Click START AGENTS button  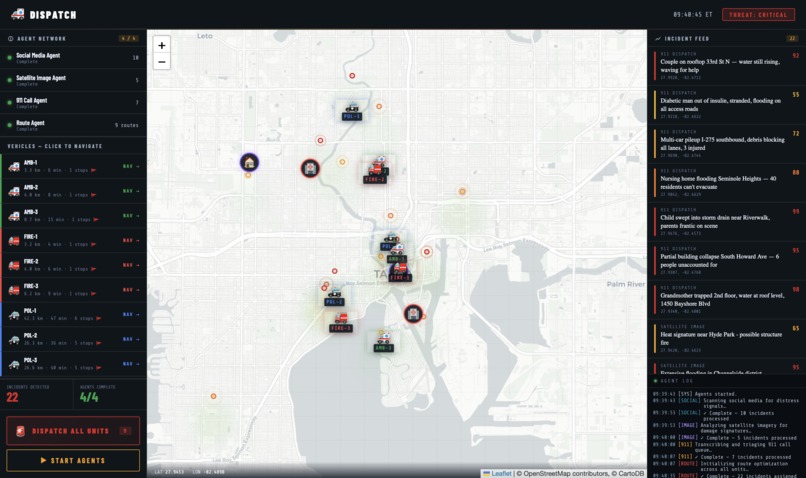(x=73, y=461)
